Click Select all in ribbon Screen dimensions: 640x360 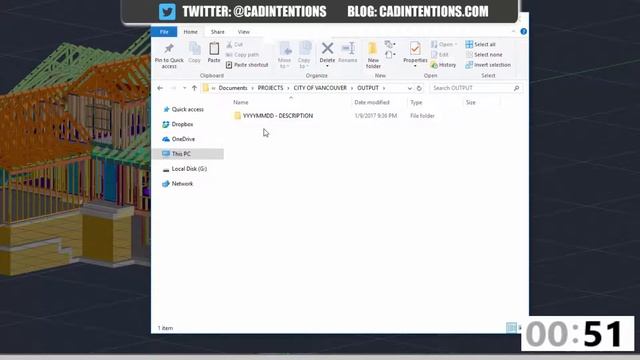[481, 44]
